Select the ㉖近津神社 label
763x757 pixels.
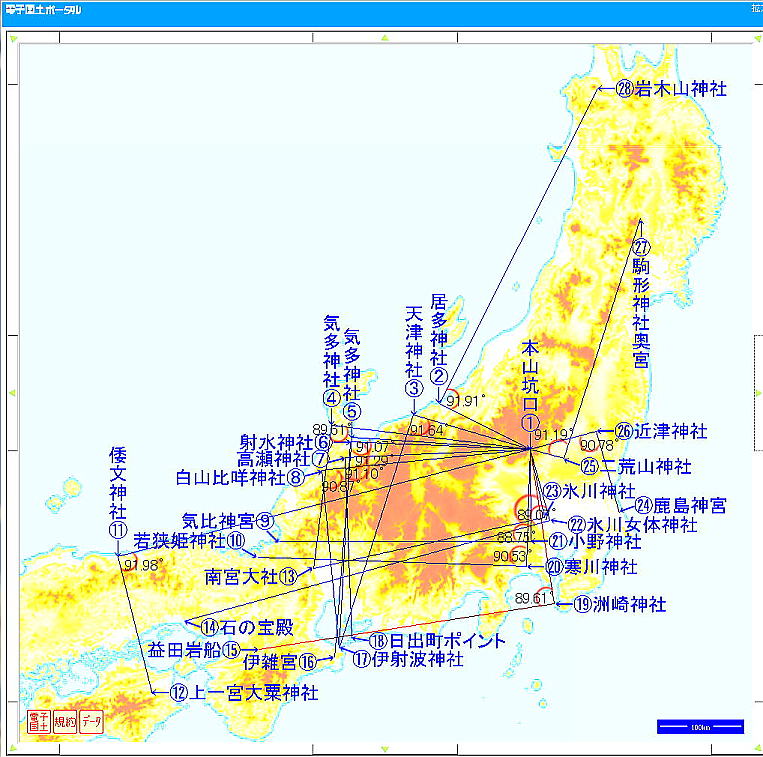661,432
